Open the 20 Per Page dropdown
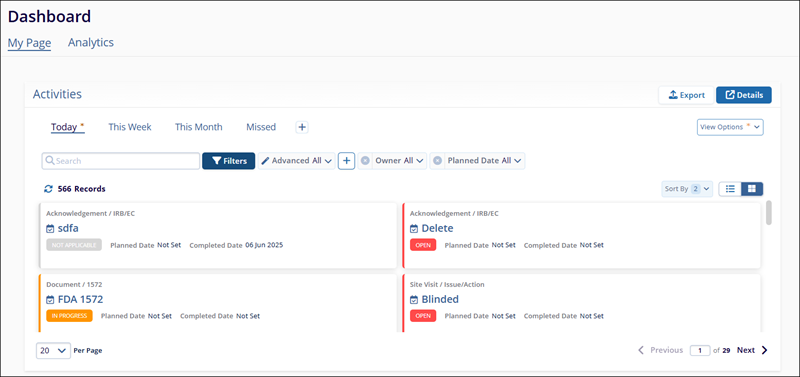This screenshot has height=377, width=800. (x=54, y=350)
